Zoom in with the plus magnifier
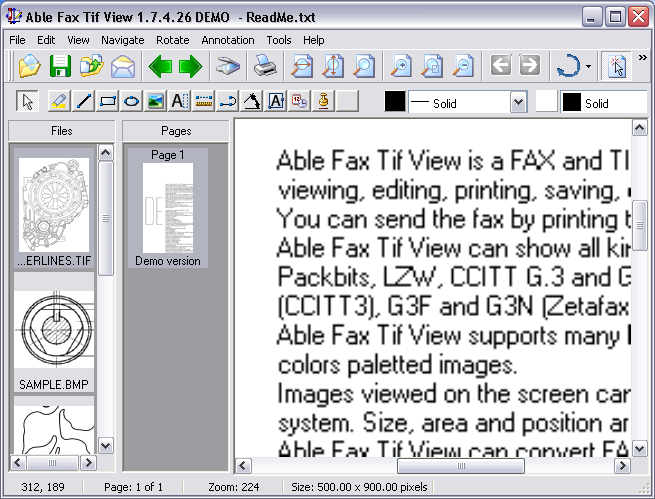Viewport: 655px width, 499px height. coord(401,66)
